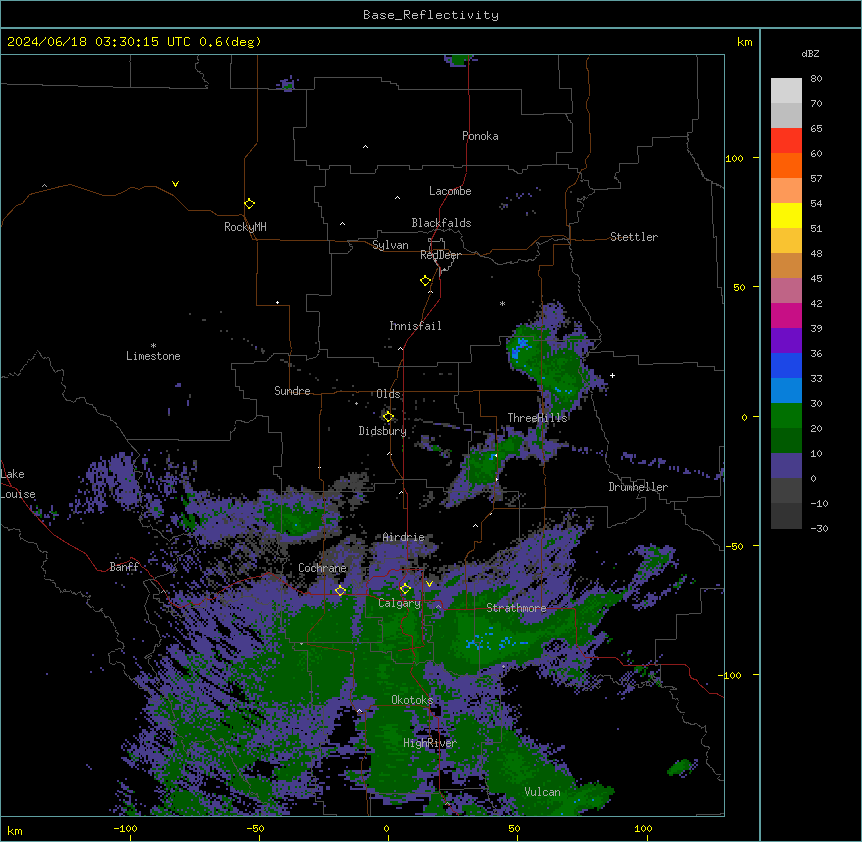Select the RedDeer label
Viewport: 862px width, 842px height.
440,255
